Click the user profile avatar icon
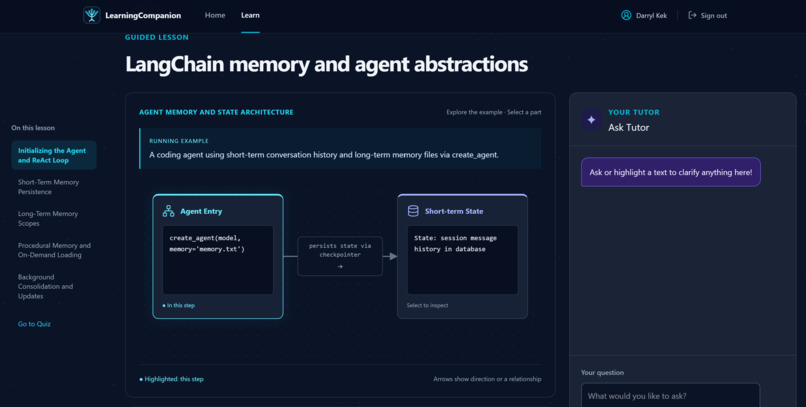Viewport: 806px width, 407px height. [626, 15]
